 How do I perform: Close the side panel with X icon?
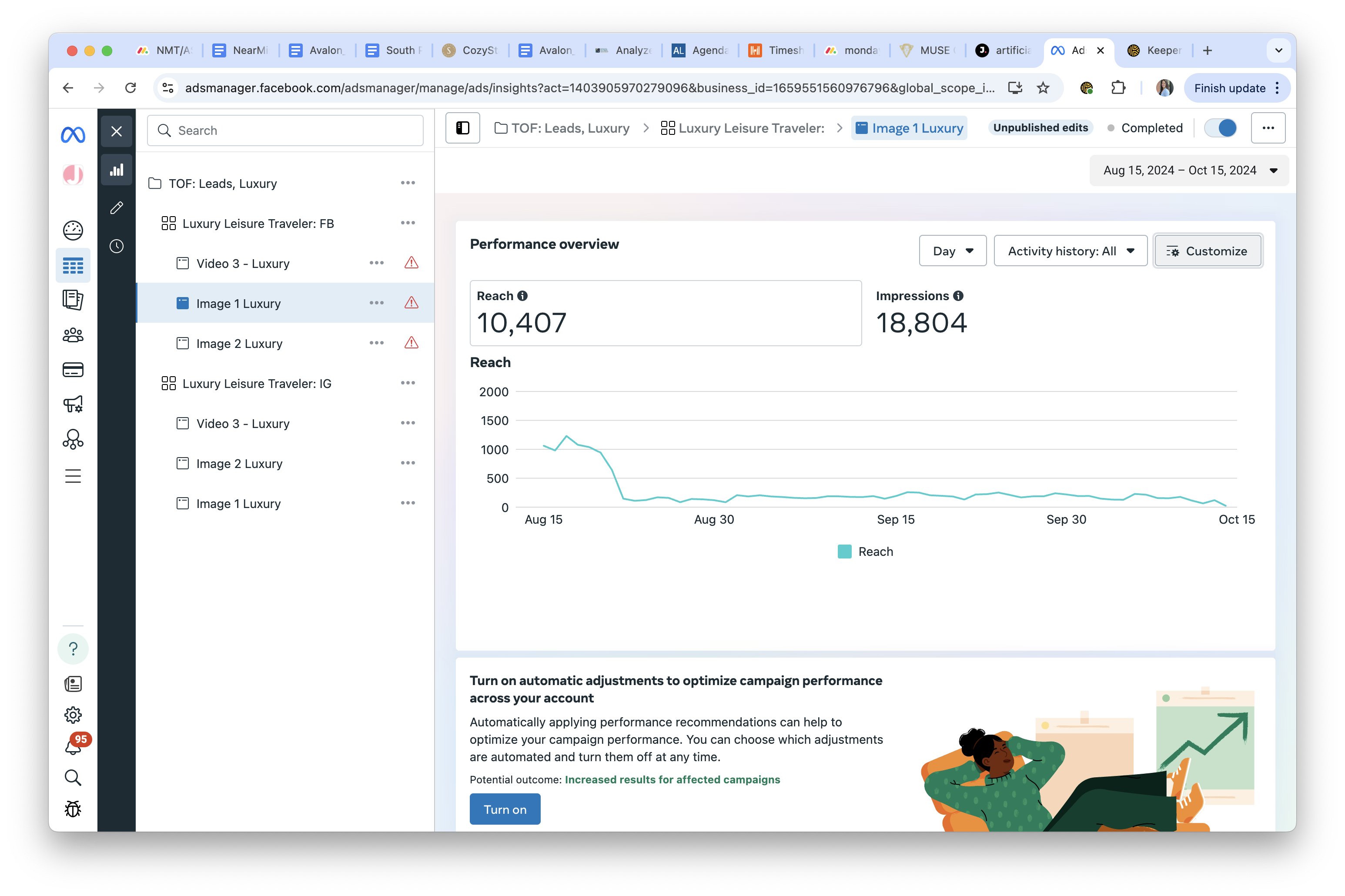pos(117,131)
